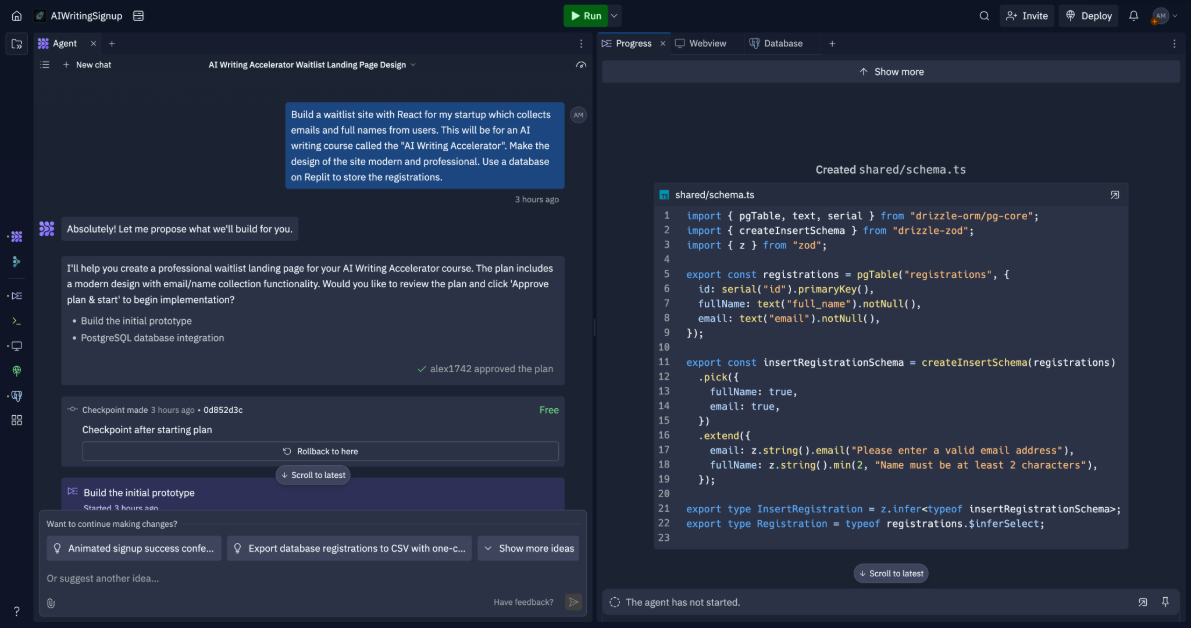Screen dimensions: 1191x628
Task: Click the search magnifier icon
Action: coord(984,16)
